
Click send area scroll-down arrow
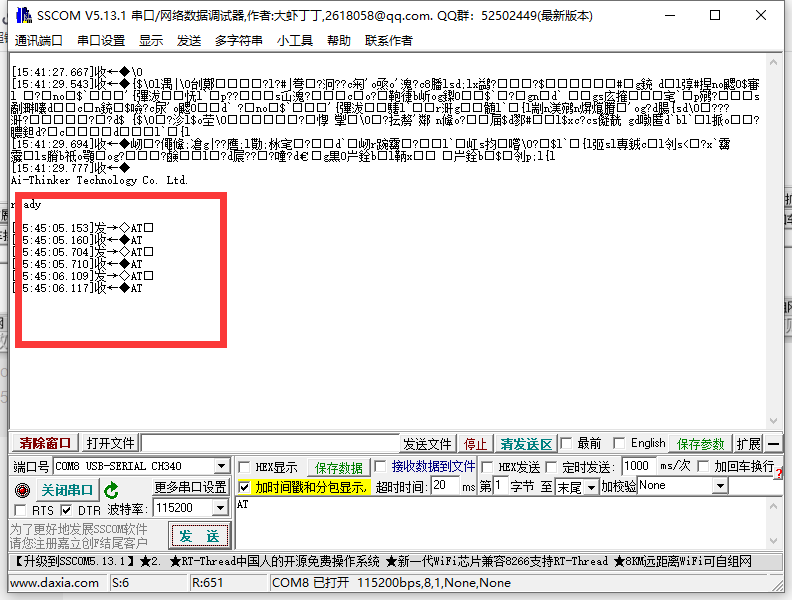[773, 541]
